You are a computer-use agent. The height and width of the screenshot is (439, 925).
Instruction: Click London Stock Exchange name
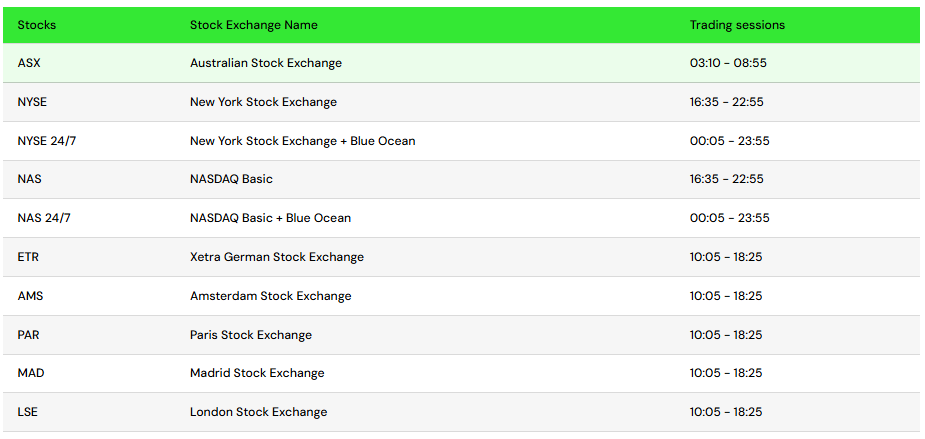click(258, 412)
